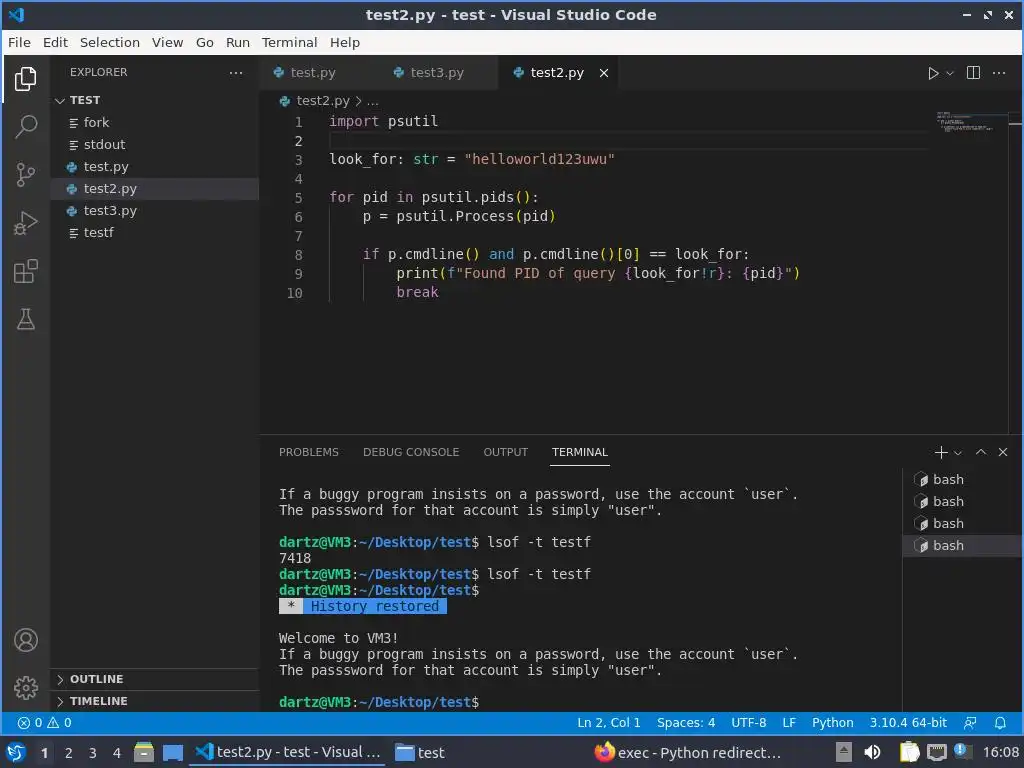Place cursor on editor line 2

[x=627, y=140]
